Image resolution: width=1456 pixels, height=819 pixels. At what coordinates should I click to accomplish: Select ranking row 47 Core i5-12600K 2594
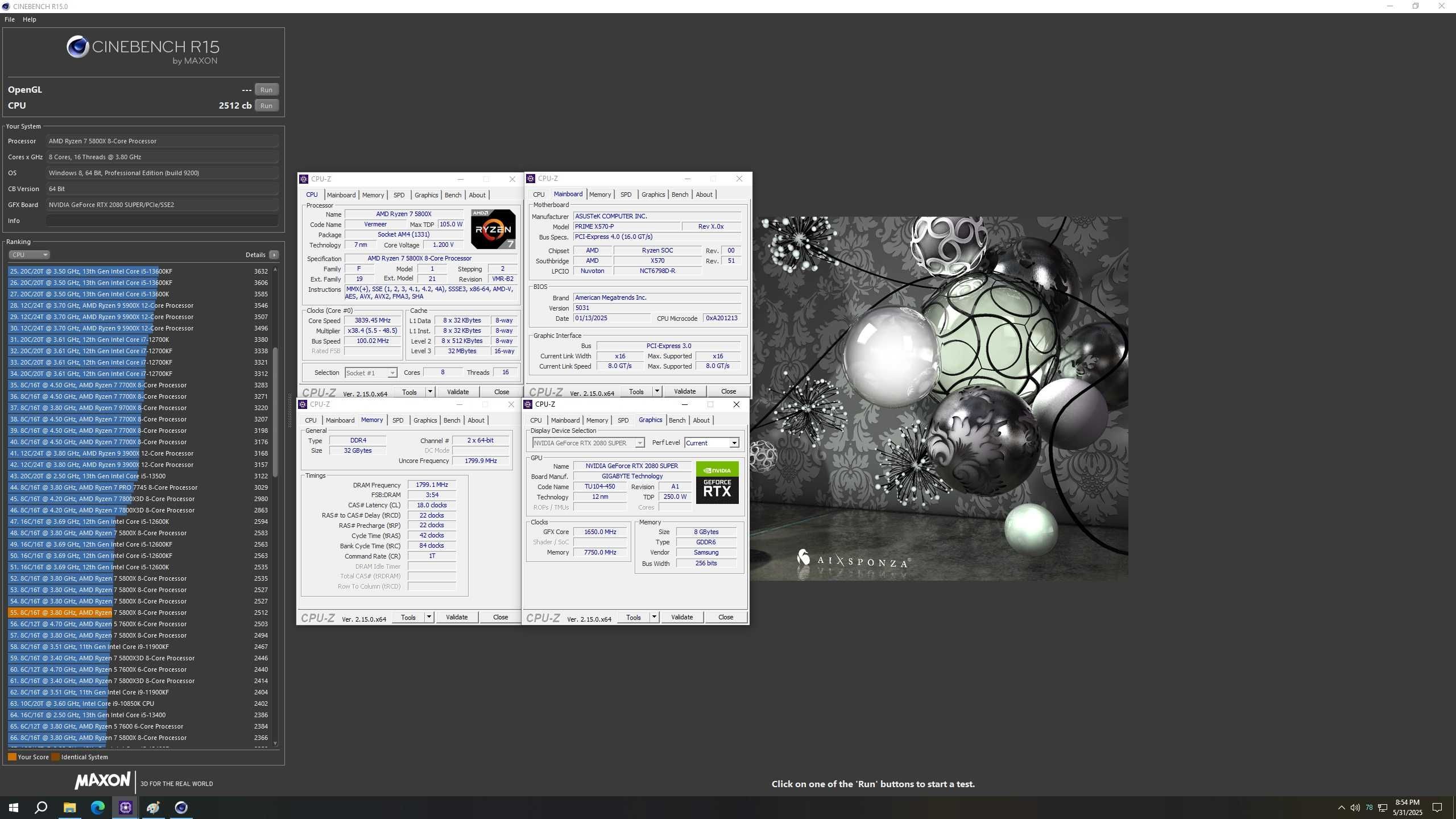coord(138,522)
